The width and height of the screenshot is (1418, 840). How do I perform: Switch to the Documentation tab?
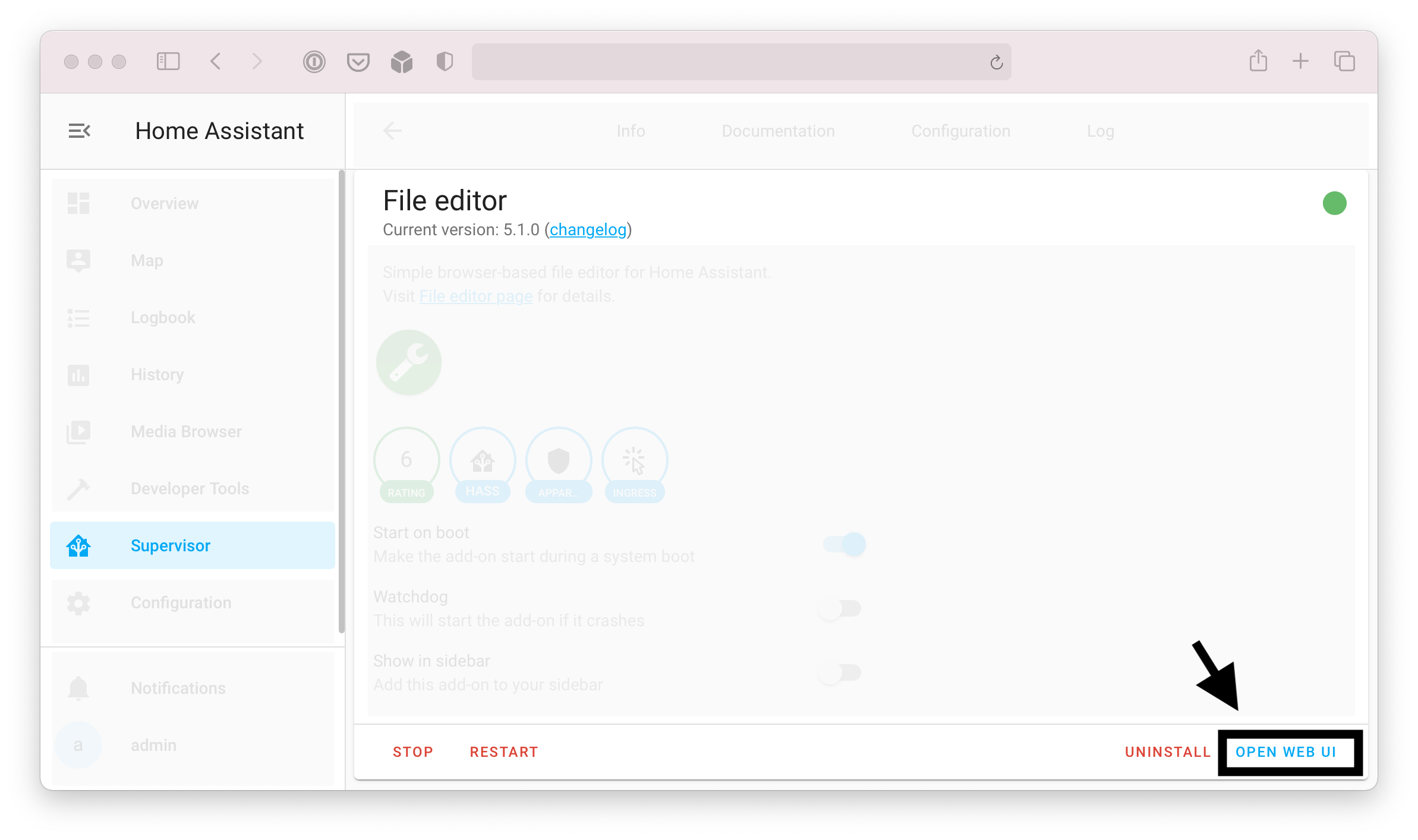tap(778, 131)
